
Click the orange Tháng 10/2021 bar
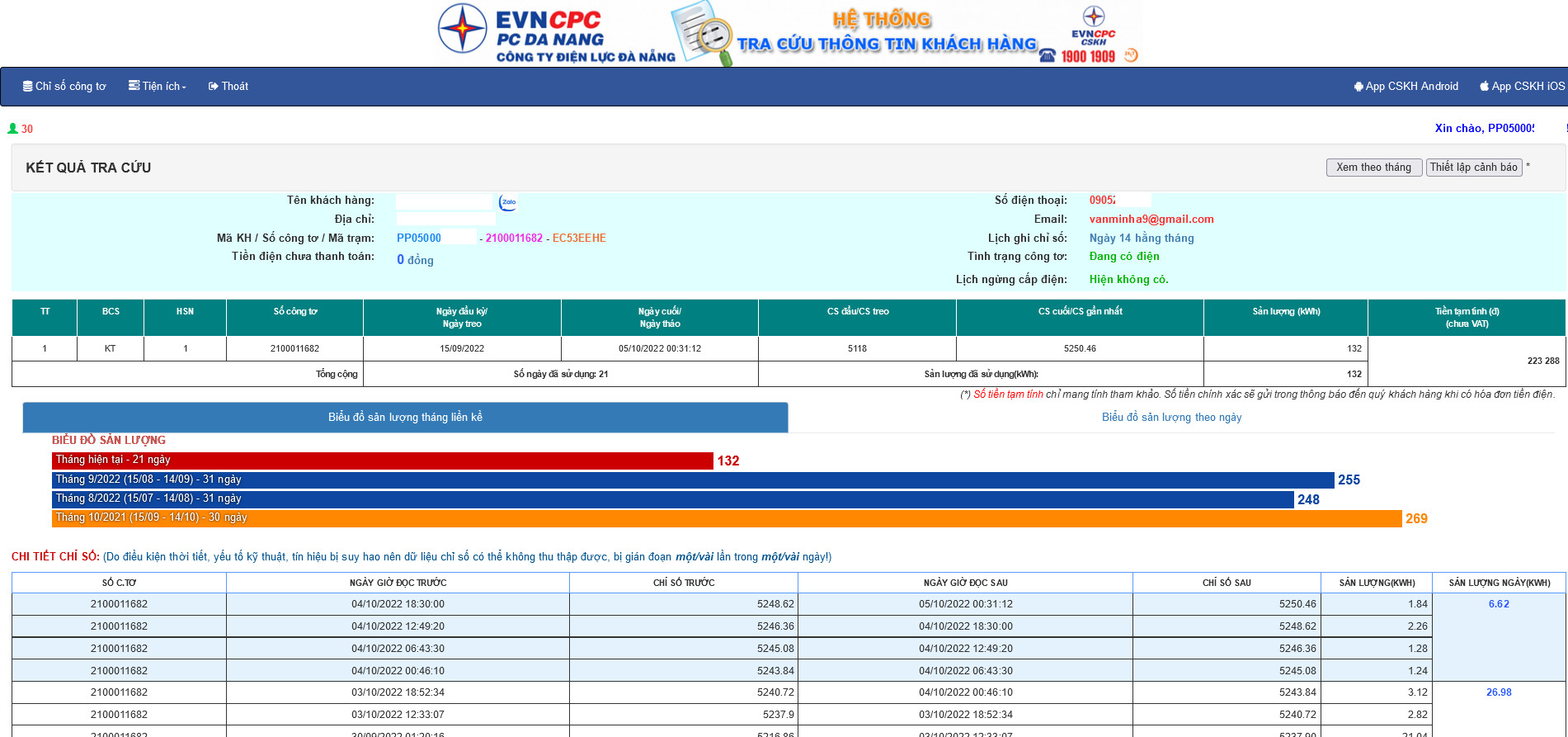point(726,518)
